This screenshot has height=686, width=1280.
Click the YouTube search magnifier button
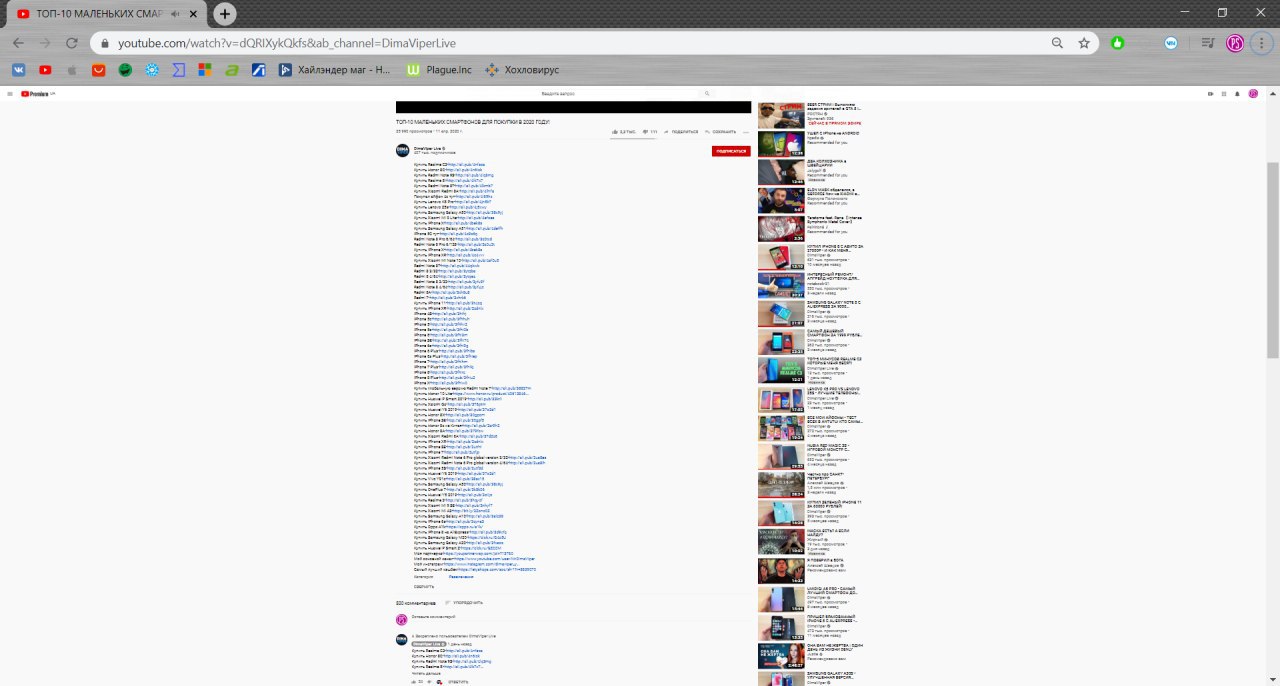(707, 93)
